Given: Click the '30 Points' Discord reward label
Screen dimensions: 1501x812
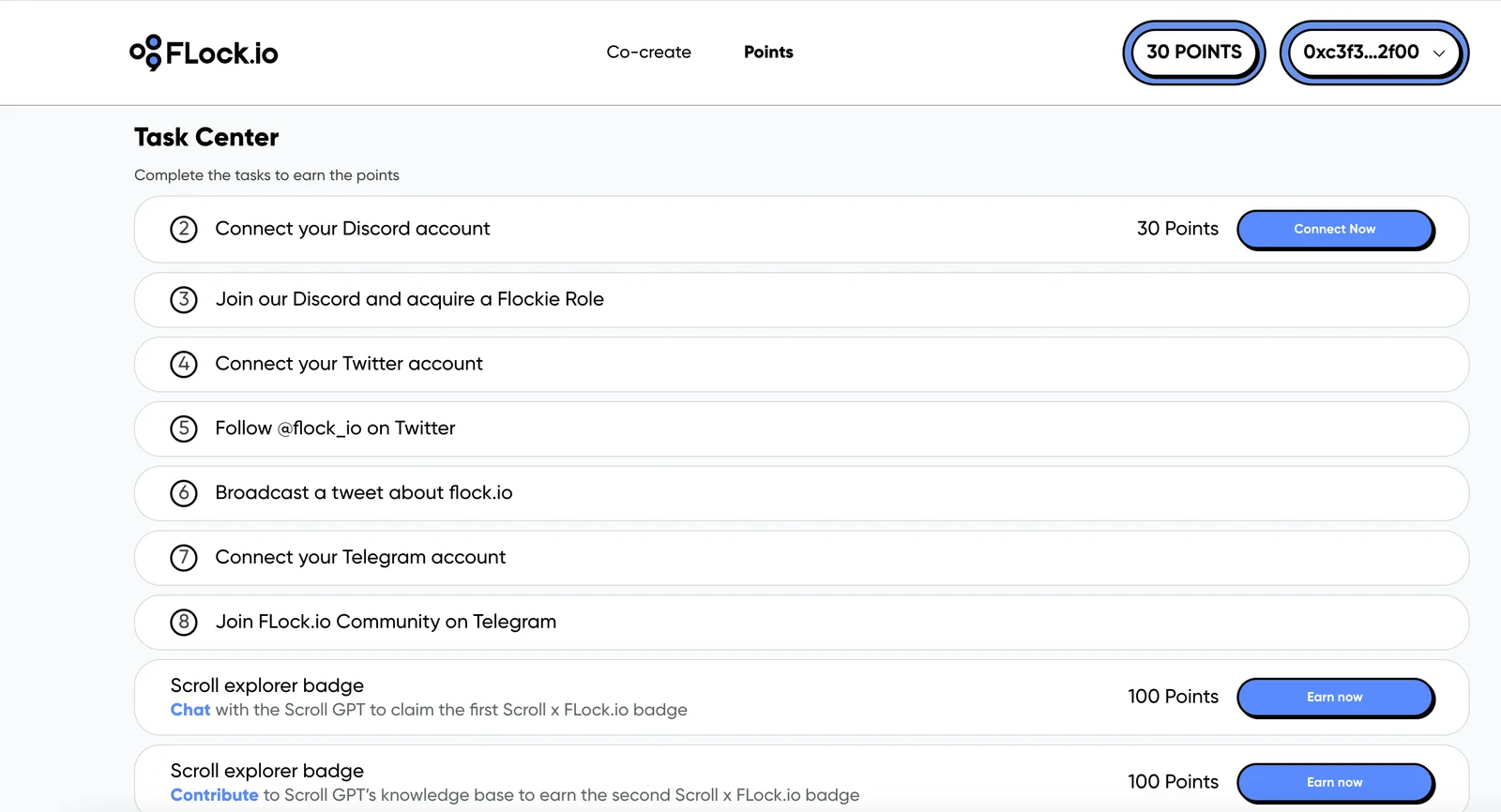Looking at the screenshot, I should (1177, 229).
